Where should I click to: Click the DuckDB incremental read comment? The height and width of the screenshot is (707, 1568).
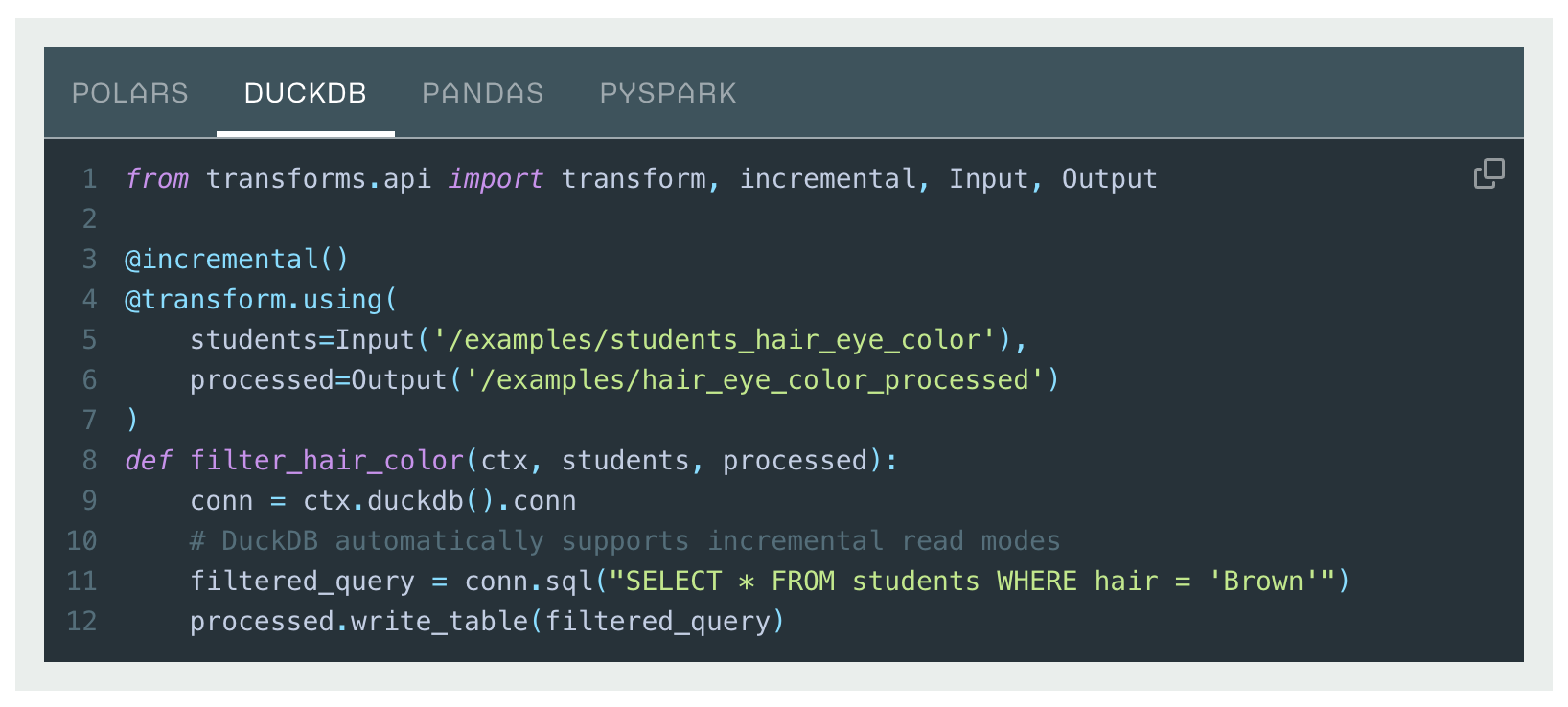[x=623, y=540]
